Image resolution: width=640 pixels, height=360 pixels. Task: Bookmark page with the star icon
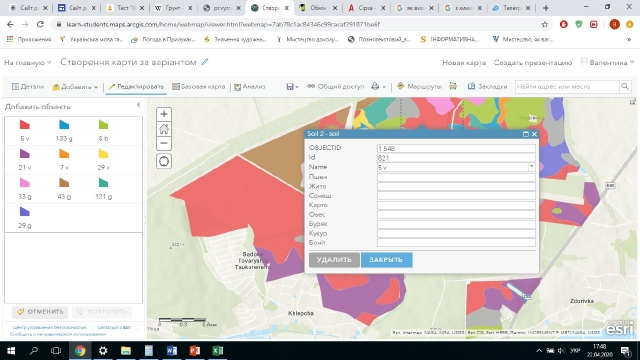pyautogui.click(x=544, y=24)
